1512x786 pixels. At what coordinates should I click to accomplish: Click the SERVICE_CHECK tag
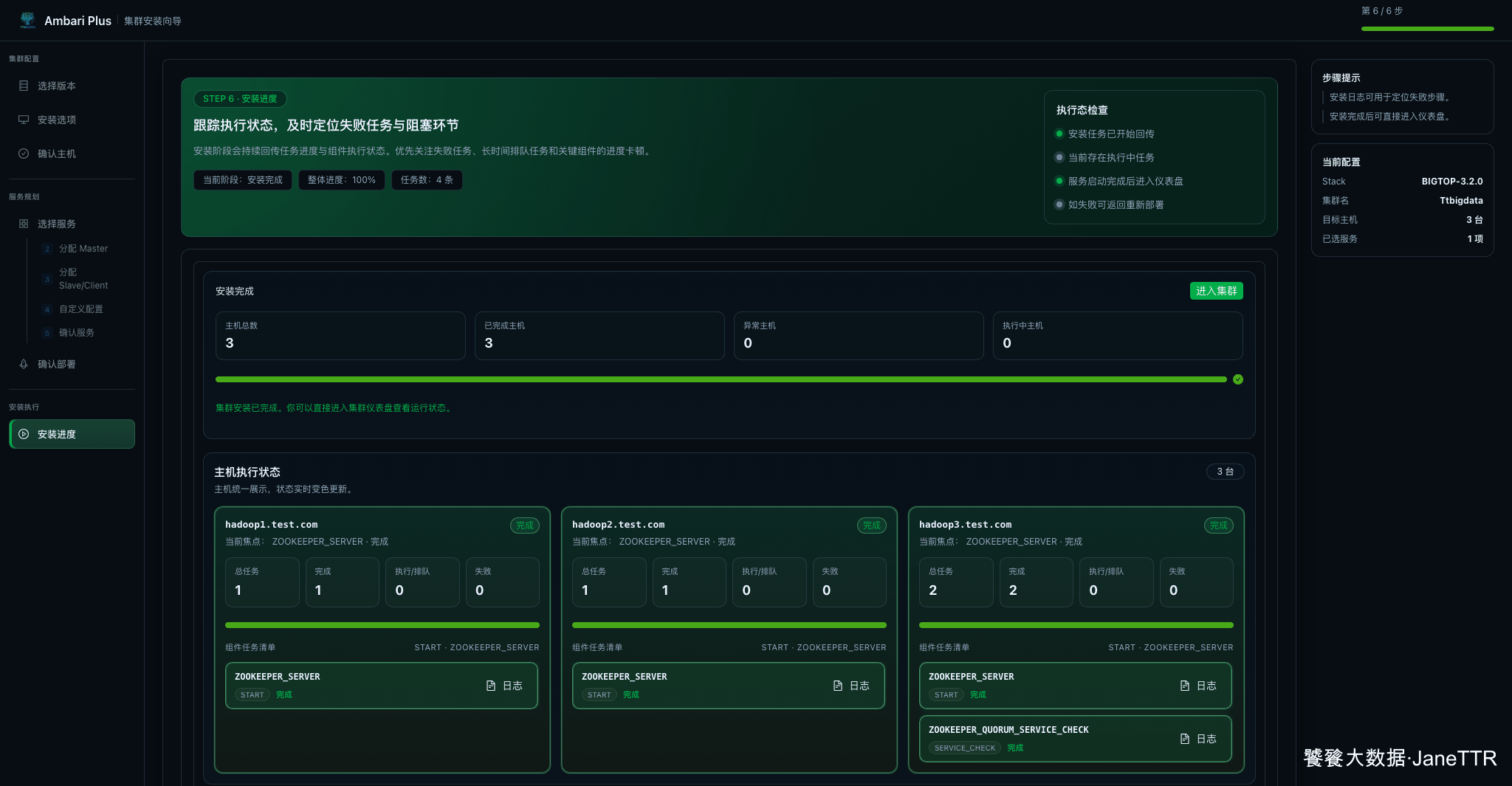pyautogui.click(x=964, y=748)
